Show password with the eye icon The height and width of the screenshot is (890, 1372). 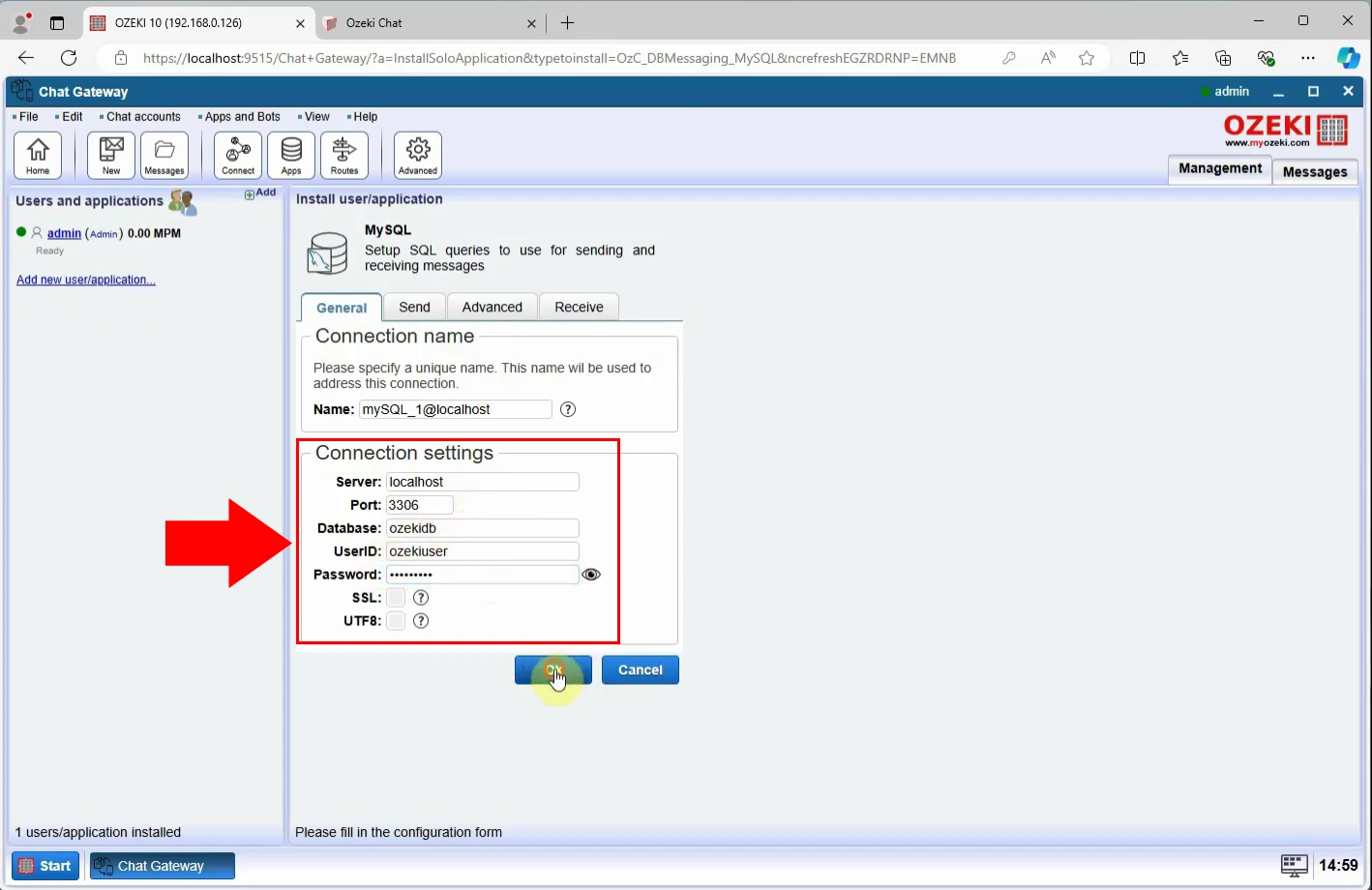[591, 575]
